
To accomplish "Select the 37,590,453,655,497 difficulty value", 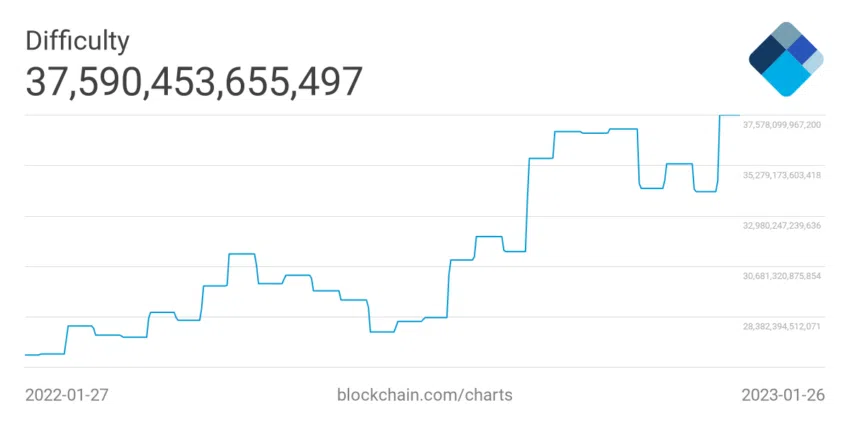I will click(x=194, y=82).
